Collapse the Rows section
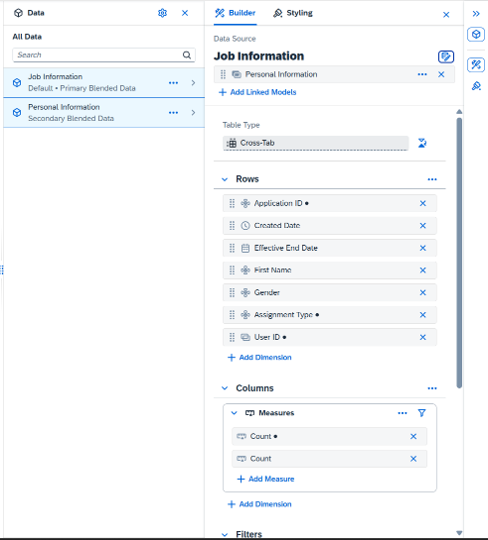Image resolution: width=488 pixels, height=540 pixels. (225, 179)
